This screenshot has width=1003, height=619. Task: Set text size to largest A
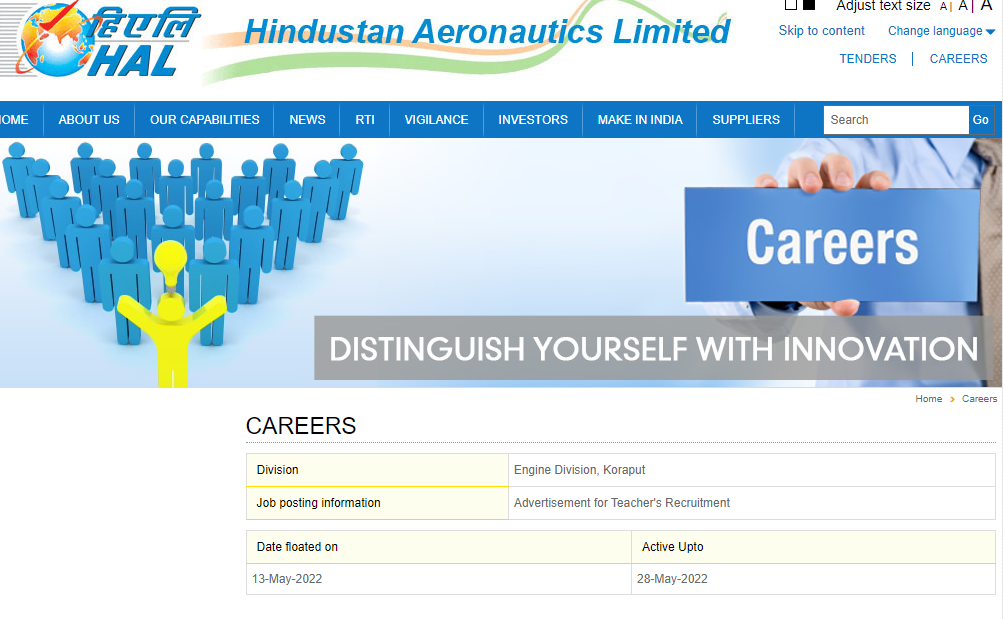[x=986, y=6]
